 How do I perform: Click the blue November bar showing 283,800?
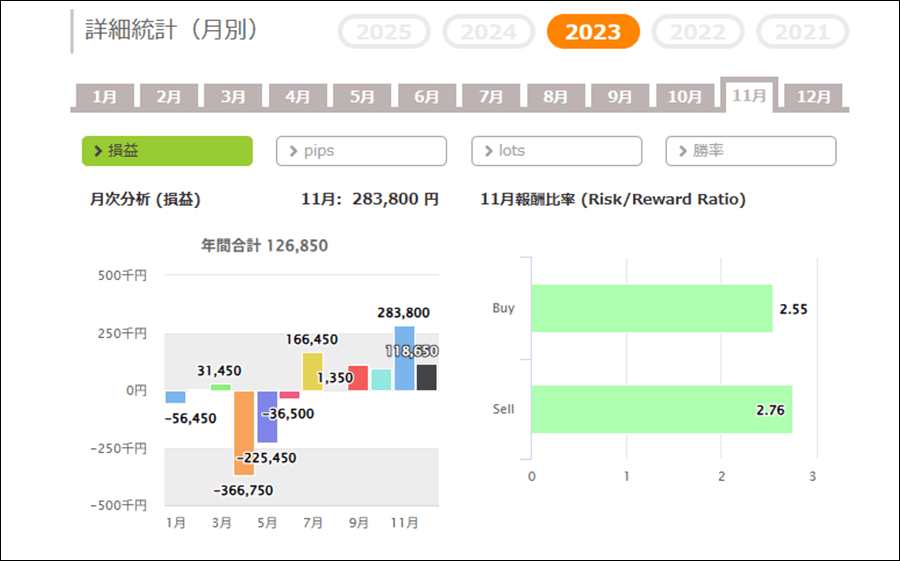click(404, 358)
